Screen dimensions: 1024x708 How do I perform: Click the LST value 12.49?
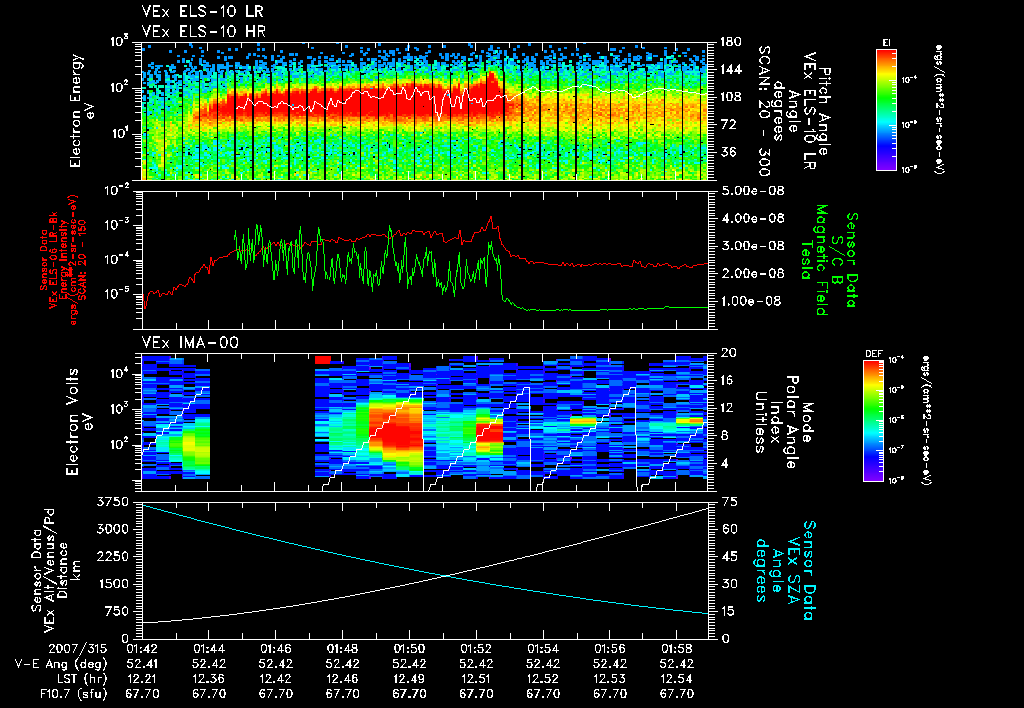pyautogui.click(x=409, y=679)
